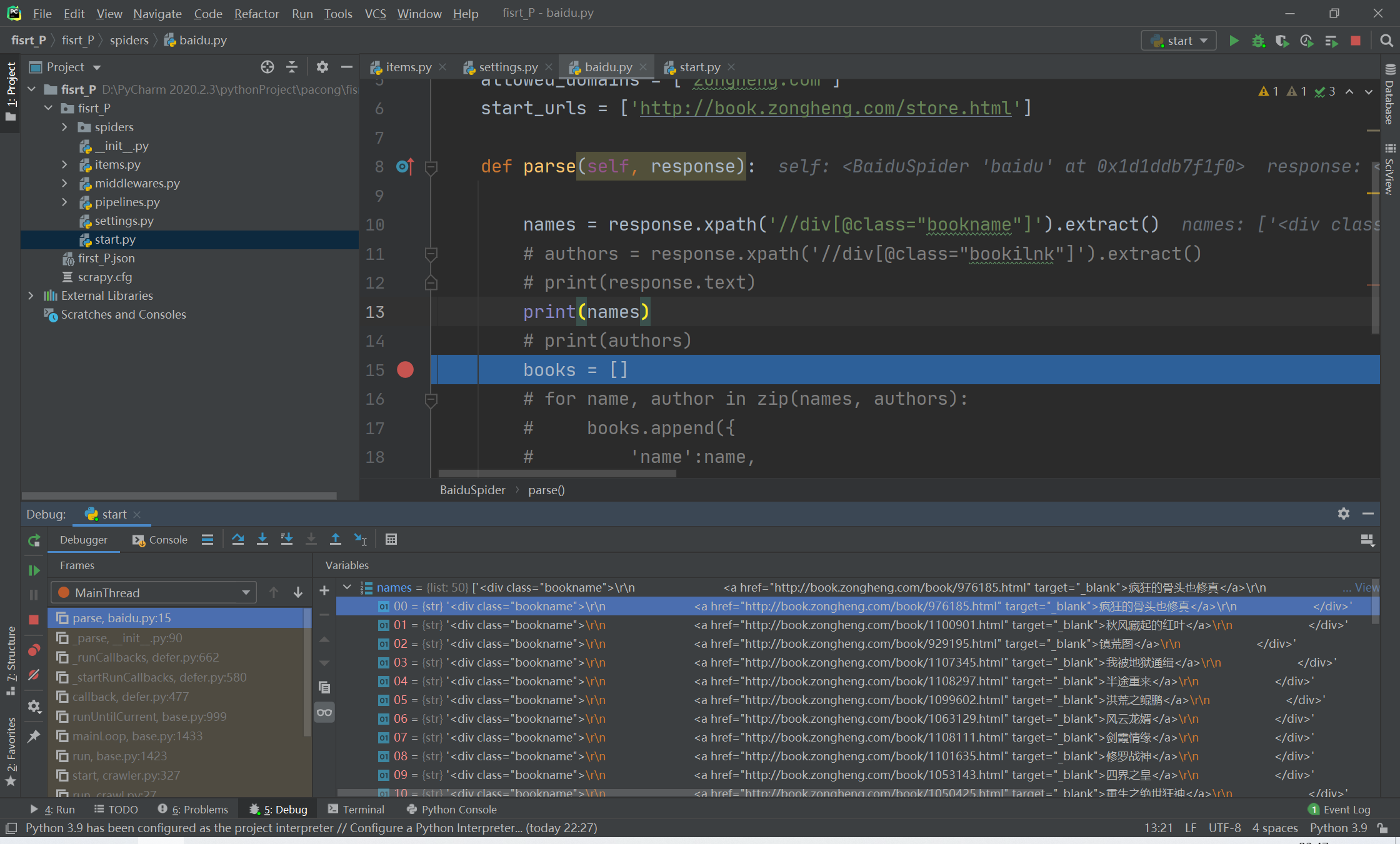Open Python 3.9 interpreter selector in status bar
Screen dimensions: 1400x844
(x=1338, y=828)
